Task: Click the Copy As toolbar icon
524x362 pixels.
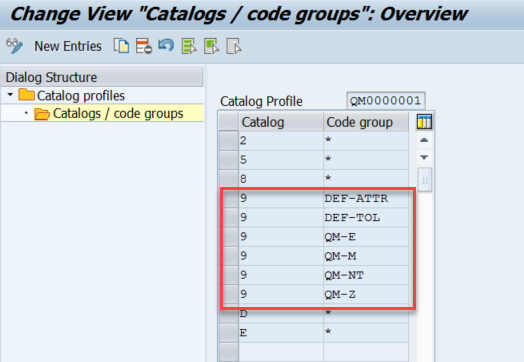Action: 121,46
